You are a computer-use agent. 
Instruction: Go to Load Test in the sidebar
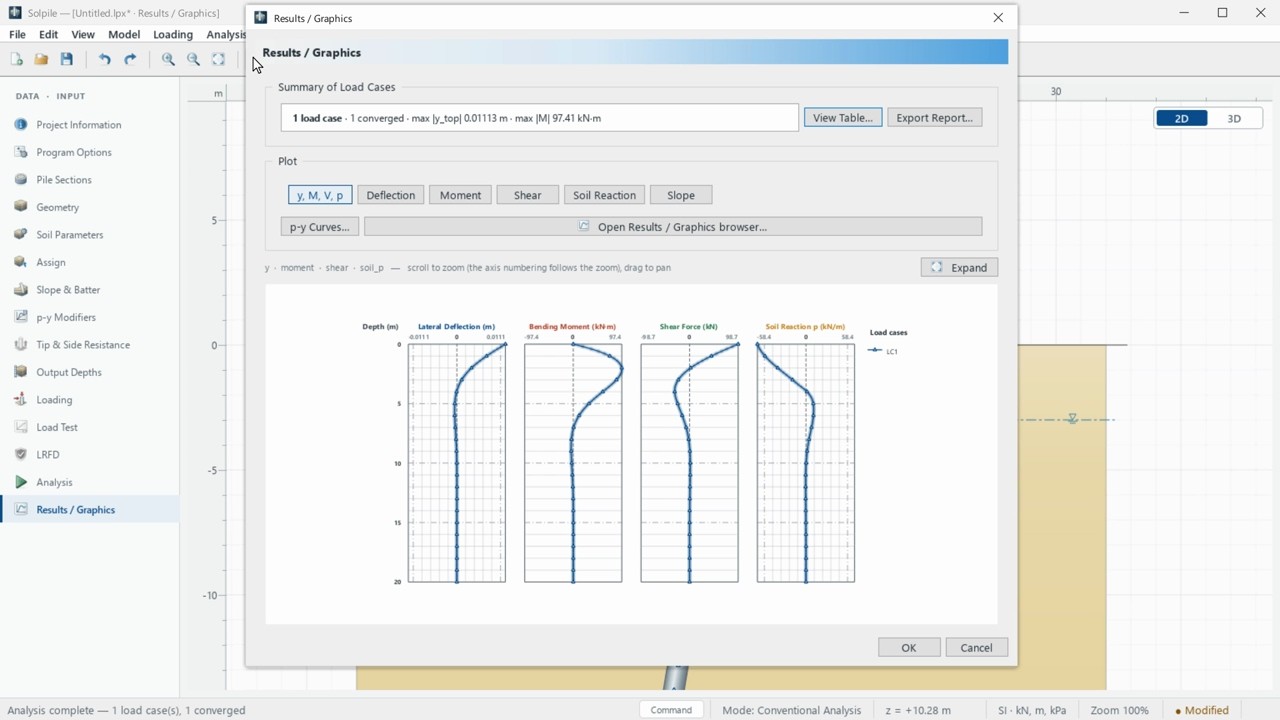click(89, 427)
